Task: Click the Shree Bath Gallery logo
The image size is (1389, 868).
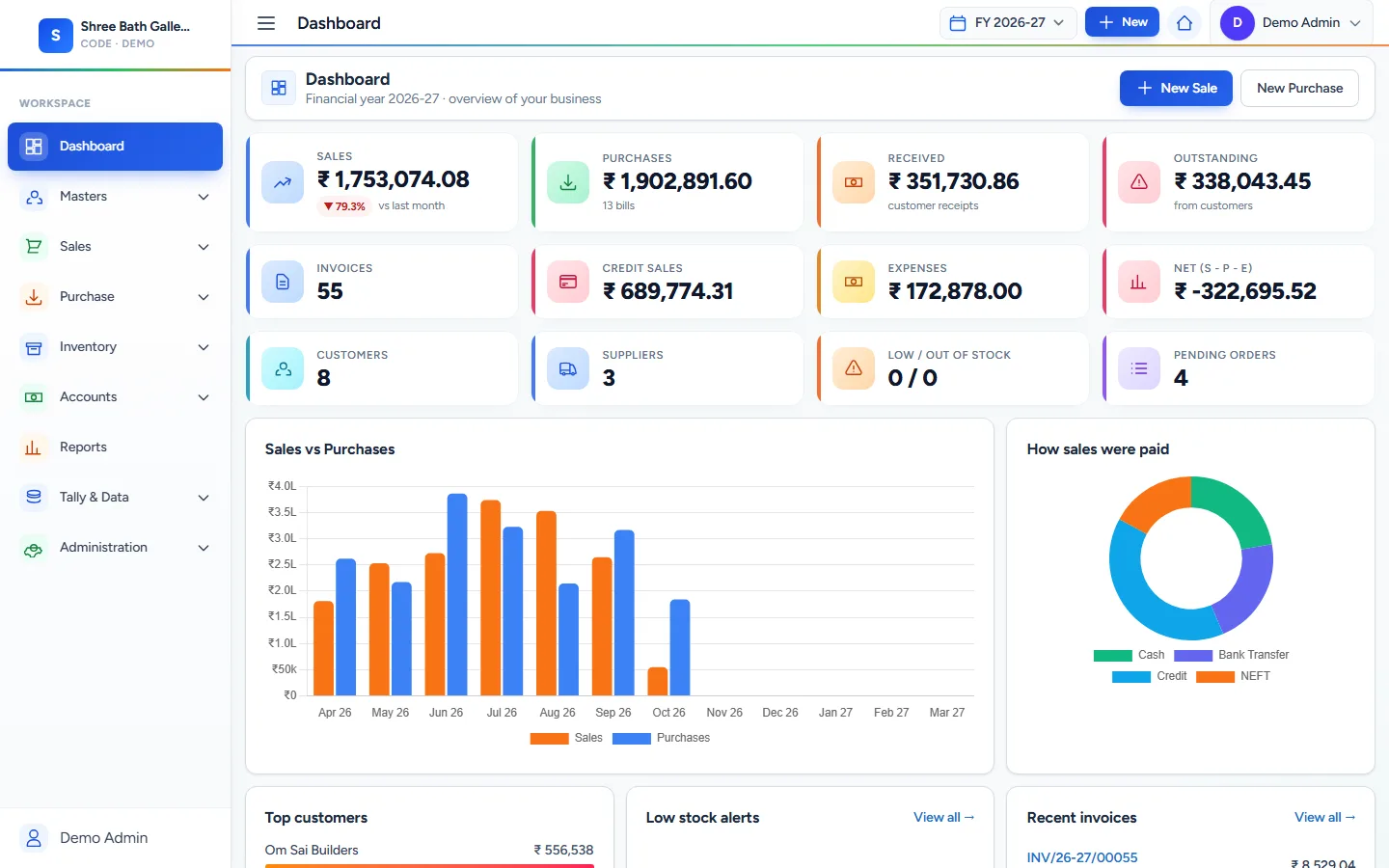Action: 56,35
